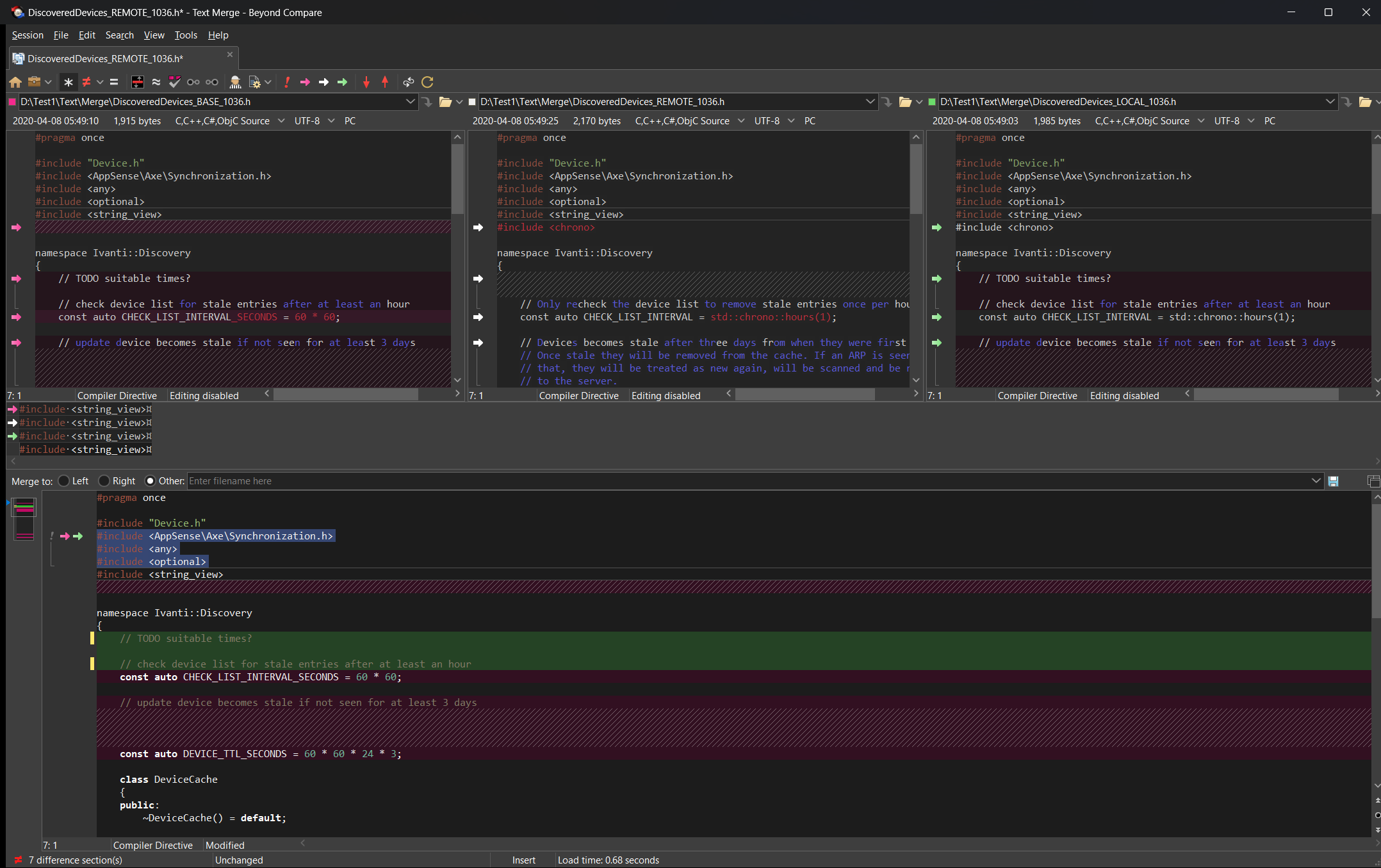Toggle Show Context lines icon
The height and width of the screenshot is (868, 1381).
point(137,82)
